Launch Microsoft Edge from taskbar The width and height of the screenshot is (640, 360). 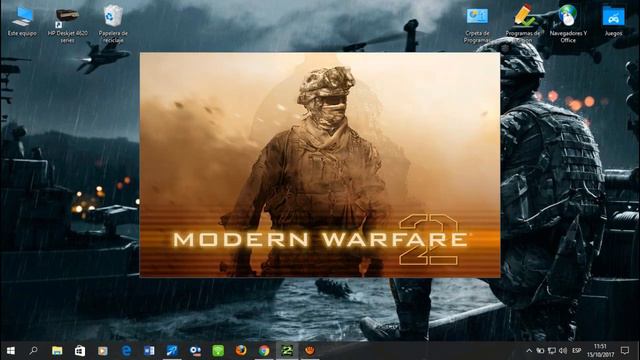(x=126, y=351)
